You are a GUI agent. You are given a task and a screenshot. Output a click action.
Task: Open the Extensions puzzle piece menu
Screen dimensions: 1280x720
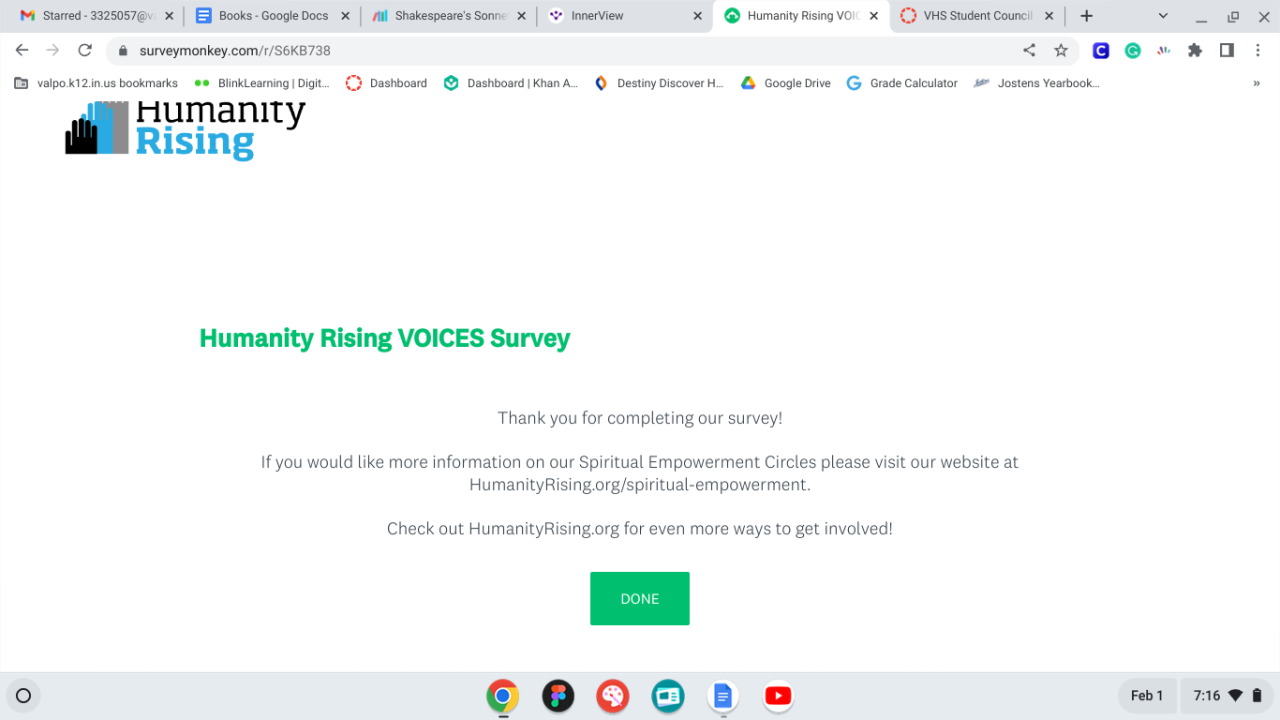tap(1194, 51)
